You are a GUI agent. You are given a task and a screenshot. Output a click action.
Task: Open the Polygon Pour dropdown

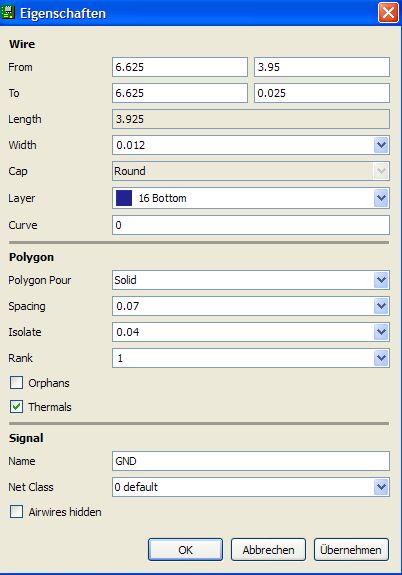(381, 280)
